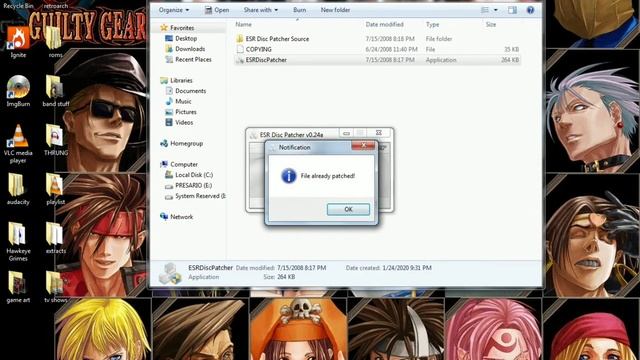The width and height of the screenshot is (640, 360).
Task: Click the blue info icon in Notification dialog
Action: pyautogui.click(x=289, y=176)
